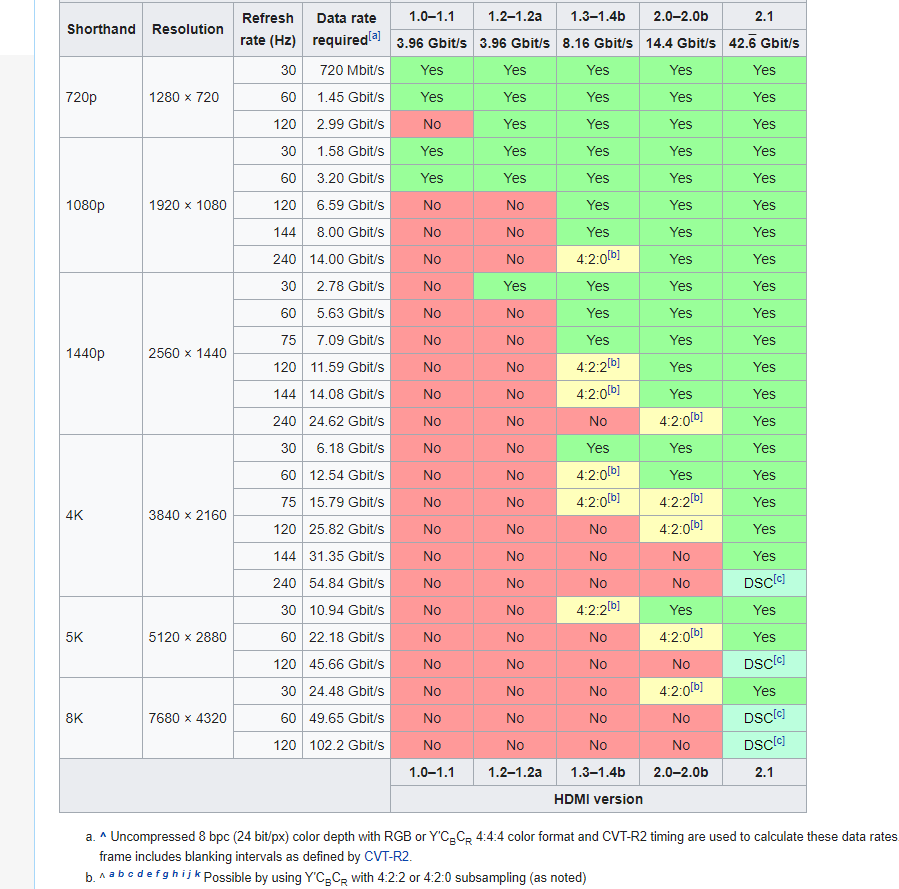This screenshot has height=889, width=899.
Task: Open [b] note in 11.59 Gbit/s row
Action: tap(613, 363)
